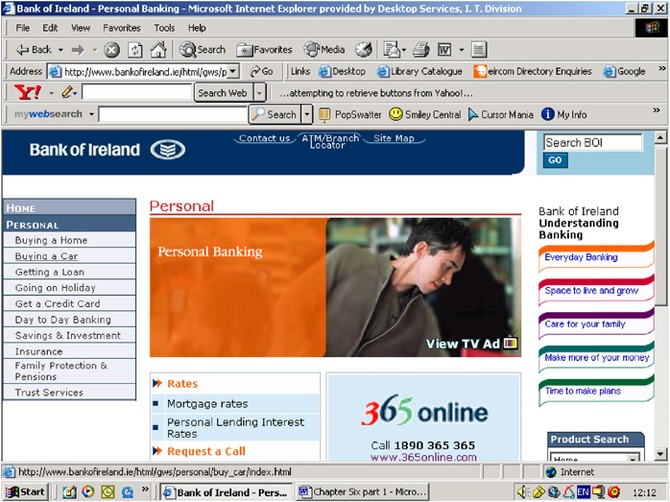Screen dimensions: 670x502
Task: Click the Forward arrow button
Action: coord(78,50)
